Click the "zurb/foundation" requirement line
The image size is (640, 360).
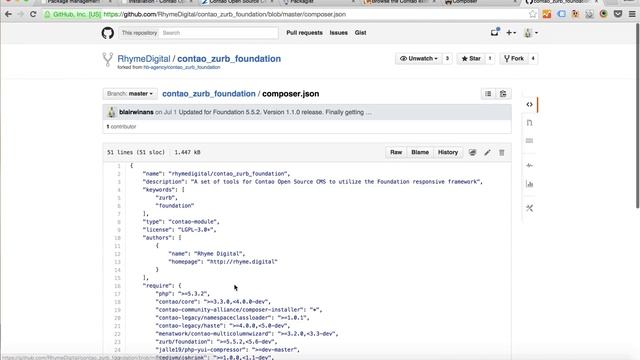coord(216,342)
